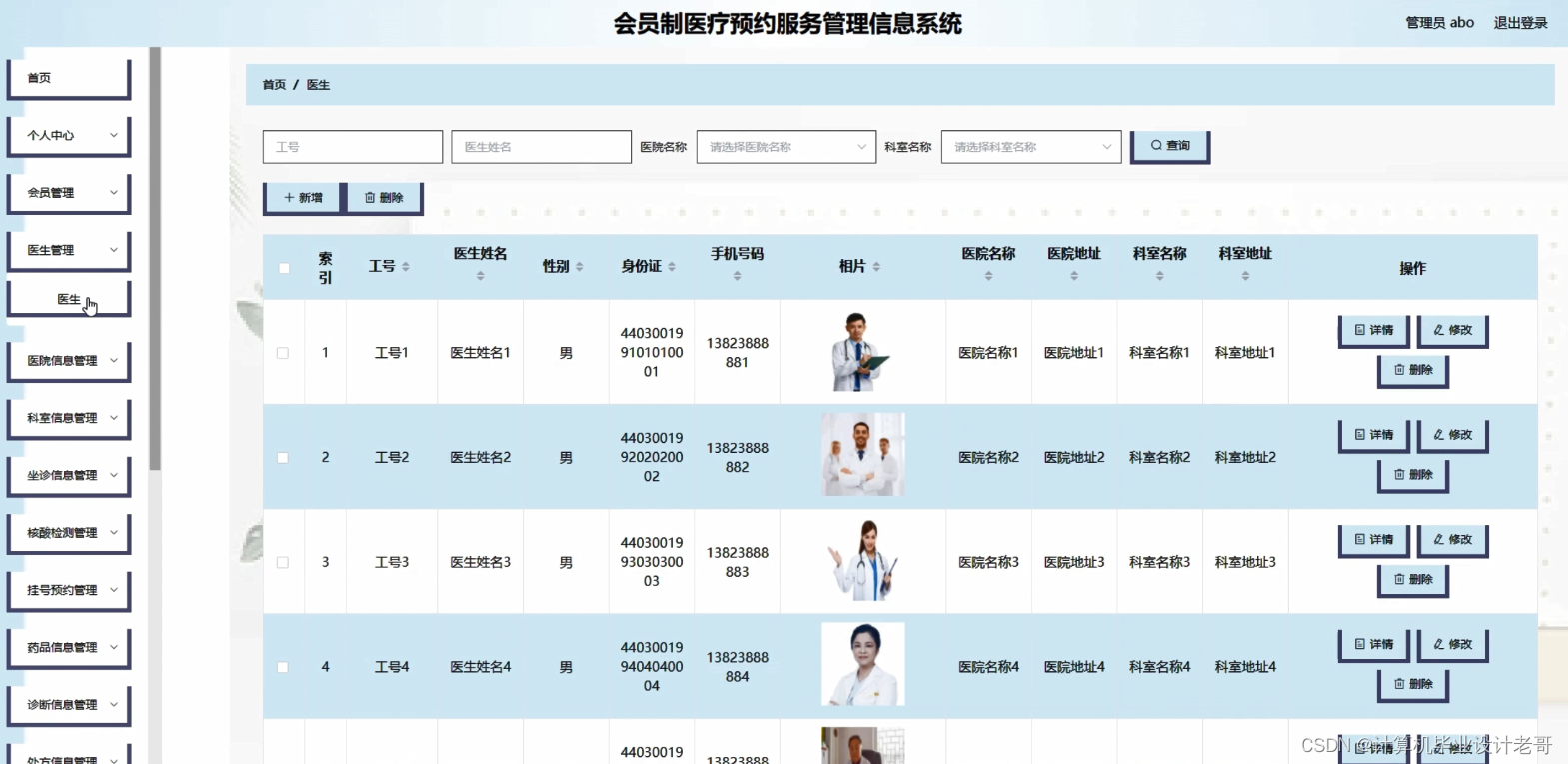Screen dimensions: 1568x764
Task: Open the 管理员 abo account link
Action: 1439,22
